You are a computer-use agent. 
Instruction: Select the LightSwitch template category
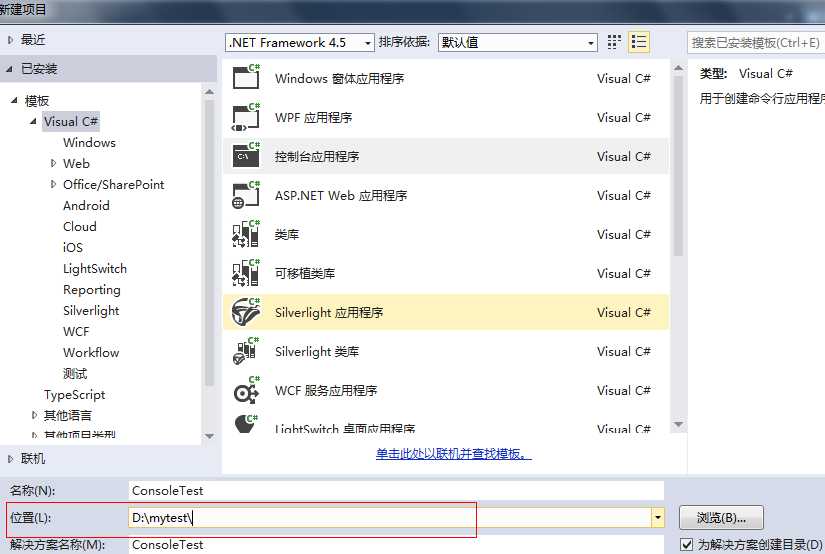(95, 269)
